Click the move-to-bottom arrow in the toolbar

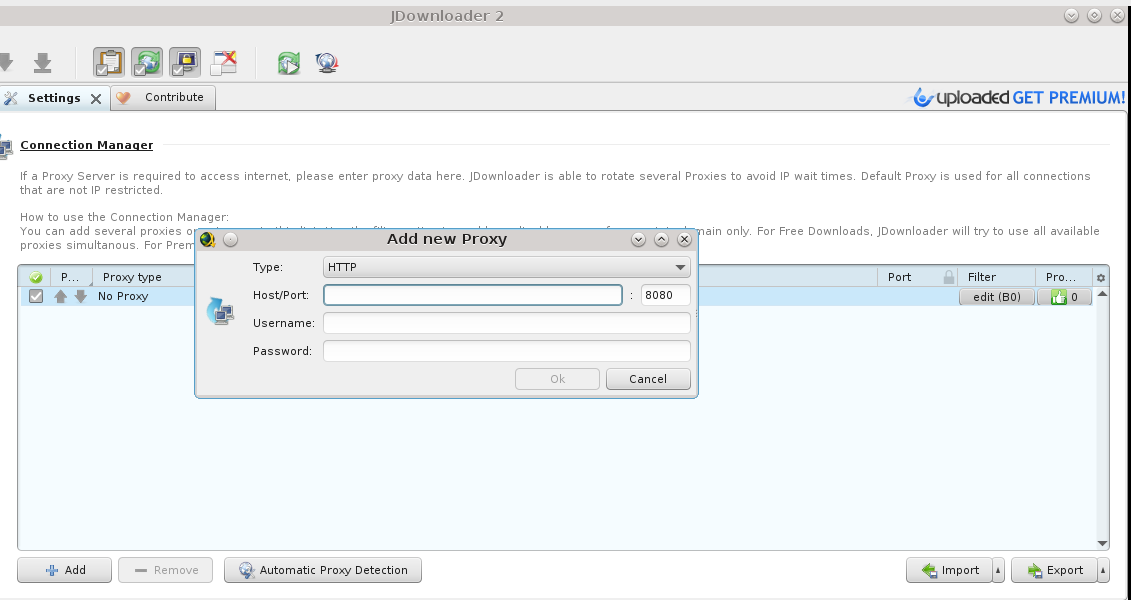tap(43, 63)
